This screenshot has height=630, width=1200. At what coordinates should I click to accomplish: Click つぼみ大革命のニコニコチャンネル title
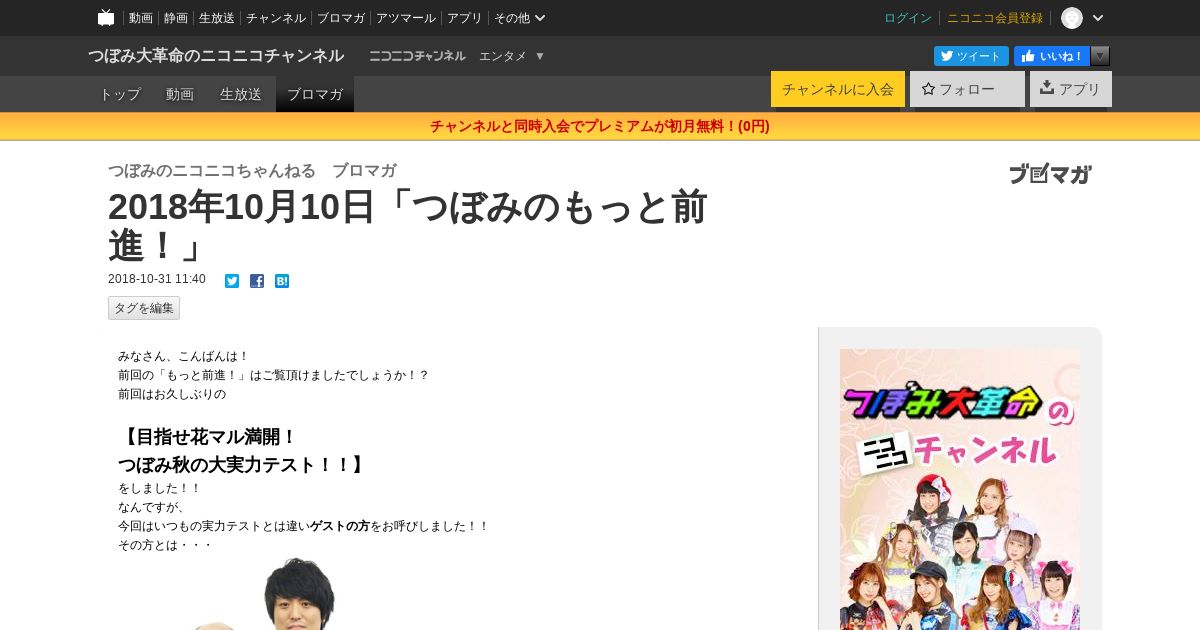coord(216,56)
